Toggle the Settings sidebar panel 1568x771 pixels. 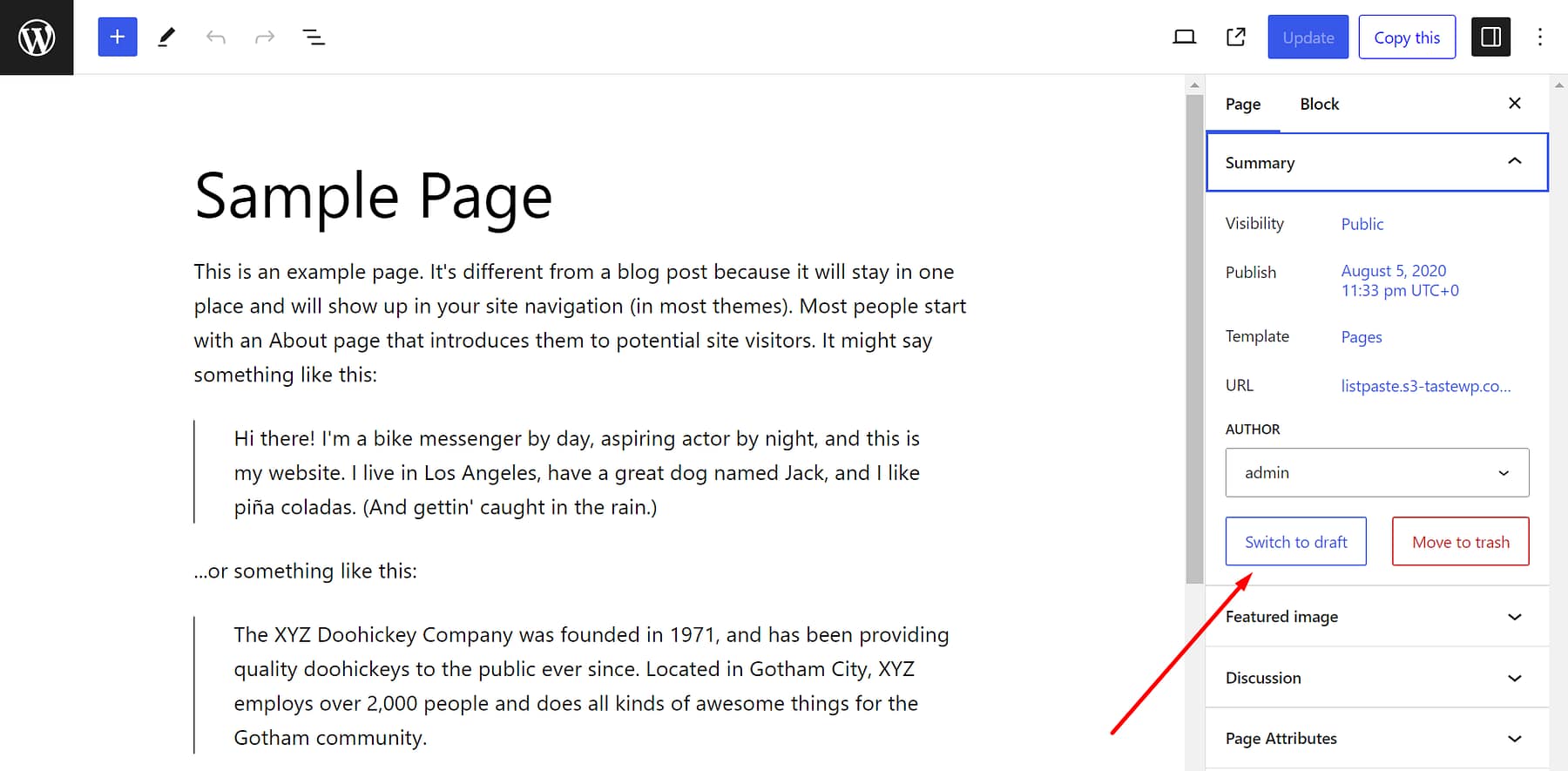coord(1490,37)
